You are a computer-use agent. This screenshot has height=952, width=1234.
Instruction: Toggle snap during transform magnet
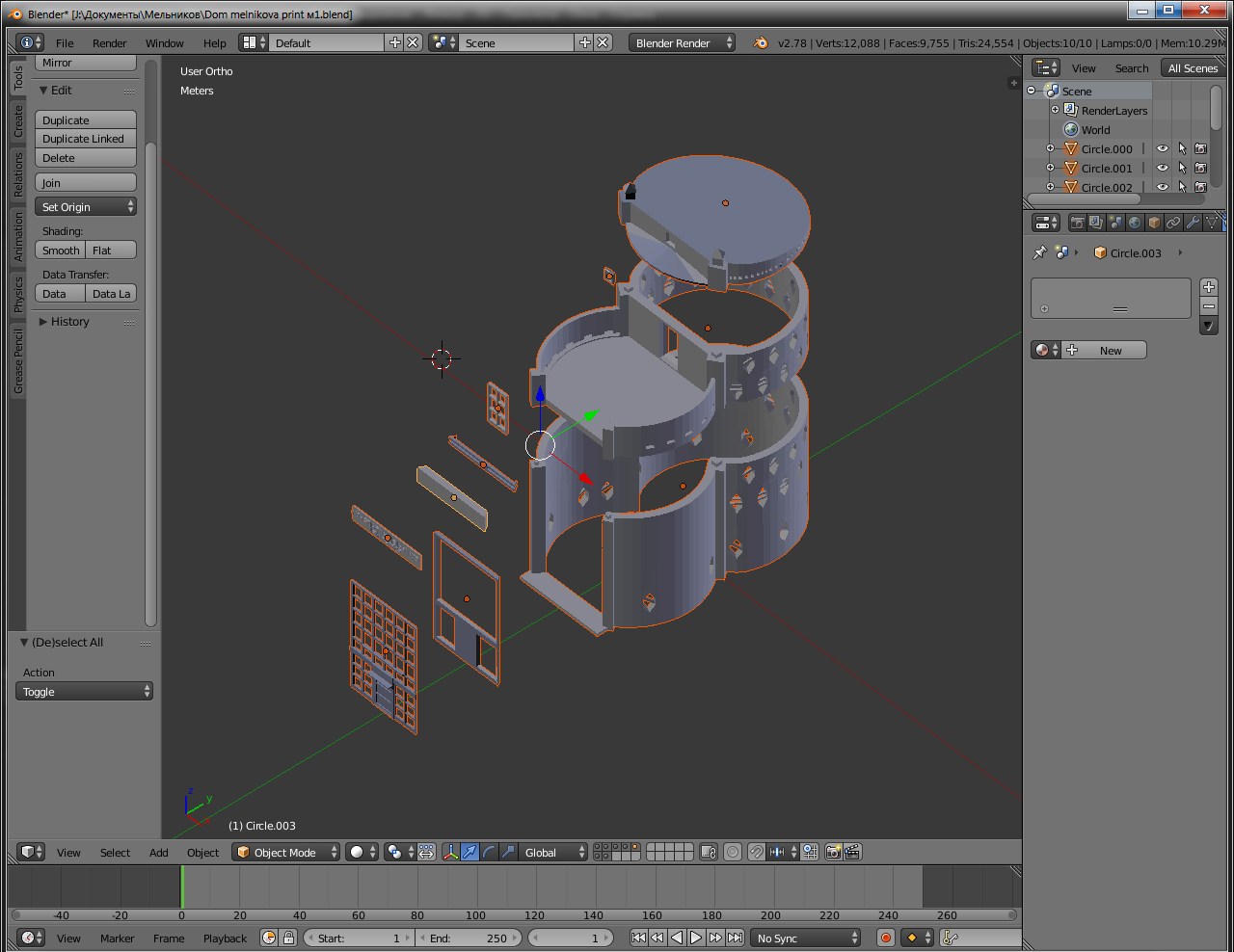tap(757, 852)
